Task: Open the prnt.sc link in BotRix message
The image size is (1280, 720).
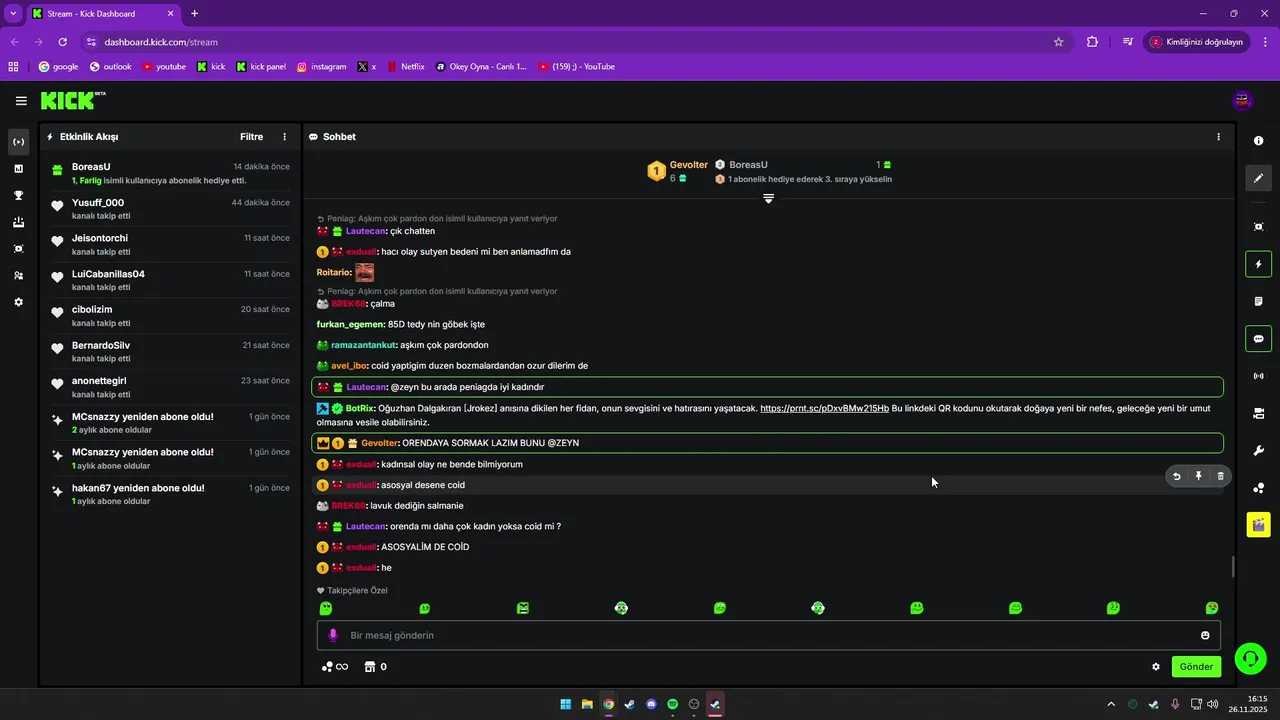Action: point(824,408)
